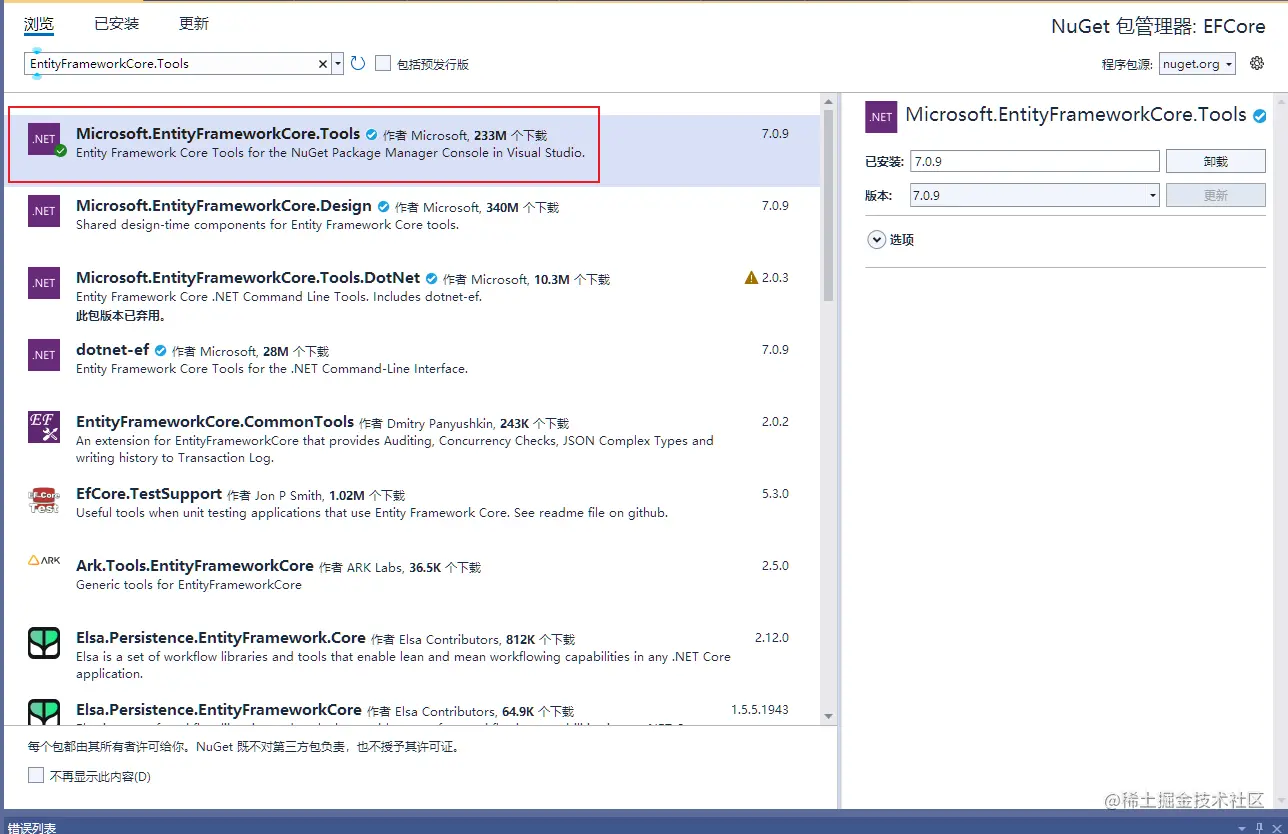Click the Microsoft.EntityFrameworkCore.Tools.DotNet package icon
The image size is (1288, 834).
[44, 283]
